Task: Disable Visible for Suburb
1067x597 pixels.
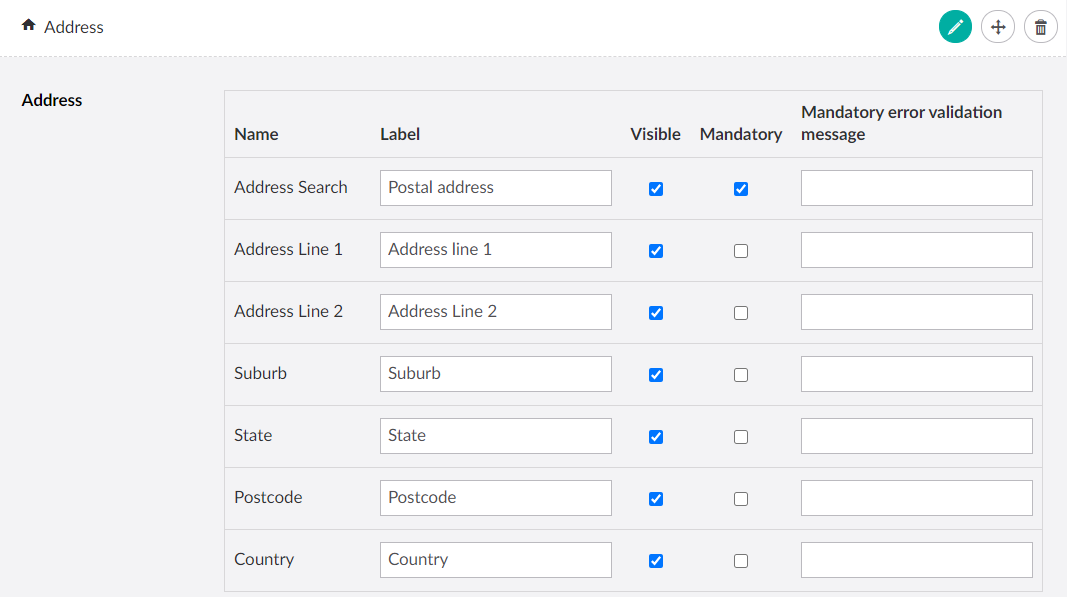Action: (655, 374)
